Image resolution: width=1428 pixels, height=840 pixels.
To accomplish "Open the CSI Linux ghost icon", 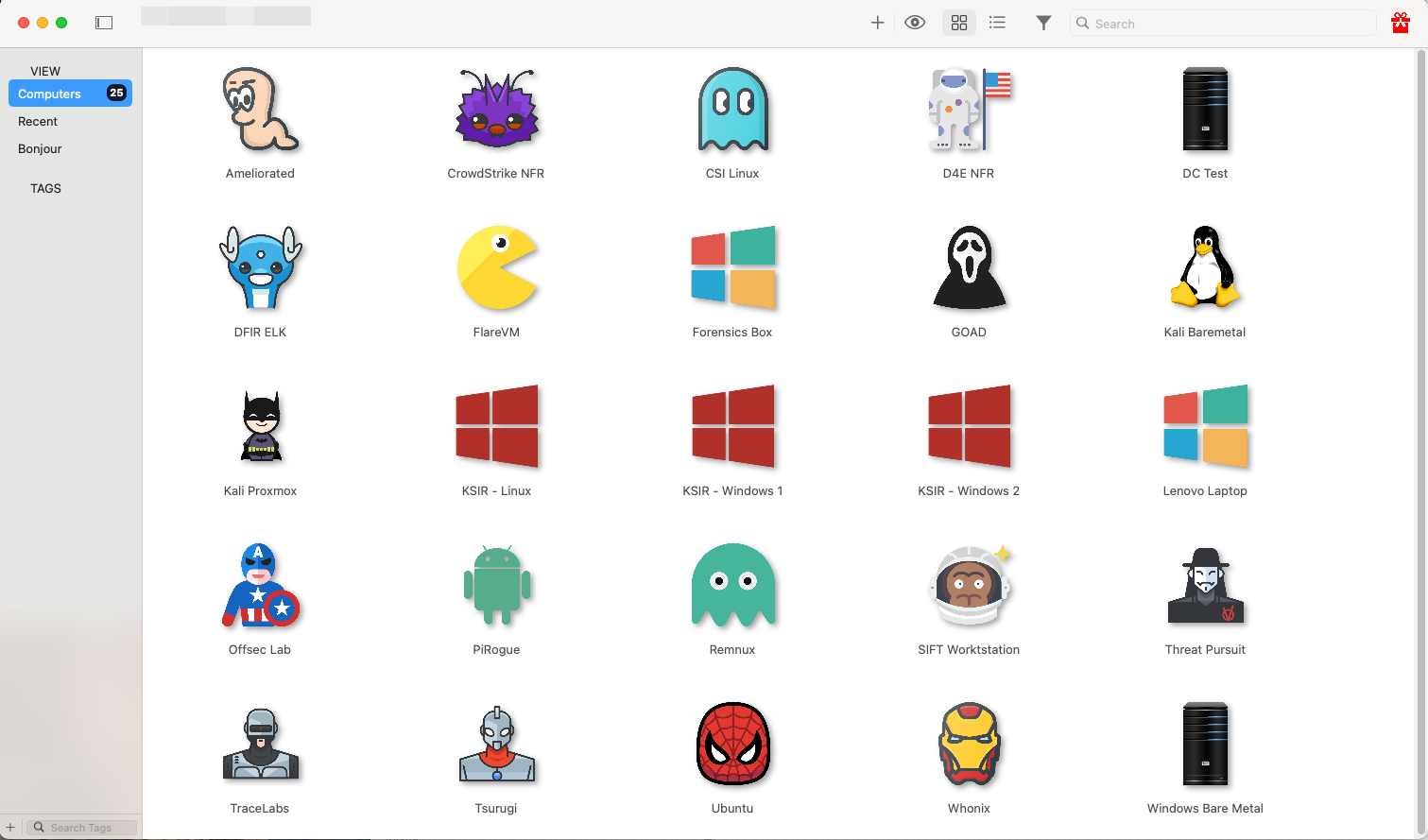I will (732, 110).
